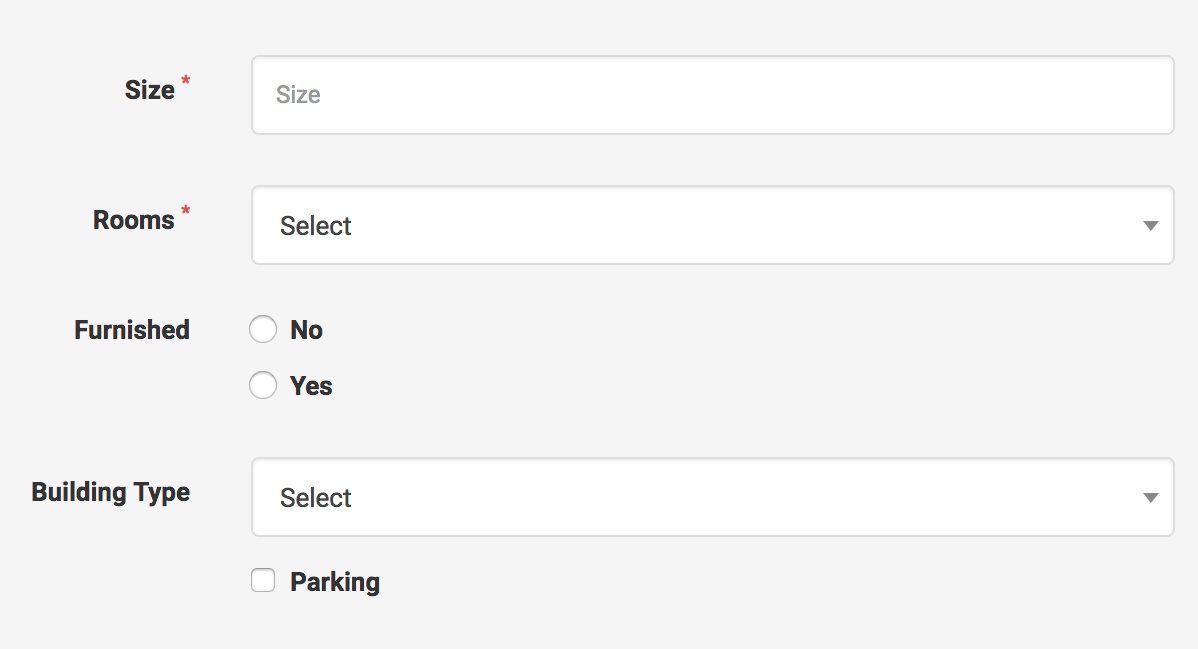1198x649 pixels.
Task: Click "Select" placeholder text in Rooms field
Action: 316,226
